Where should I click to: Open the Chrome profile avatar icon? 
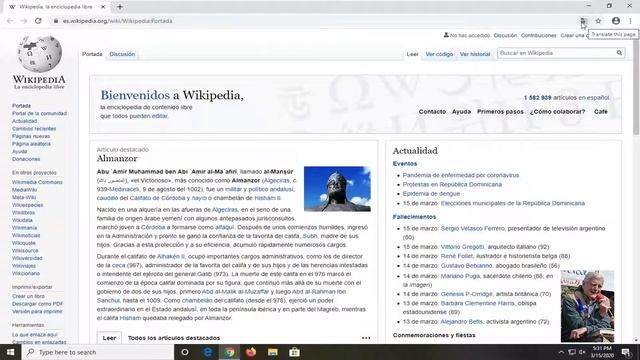pos(616,21)
